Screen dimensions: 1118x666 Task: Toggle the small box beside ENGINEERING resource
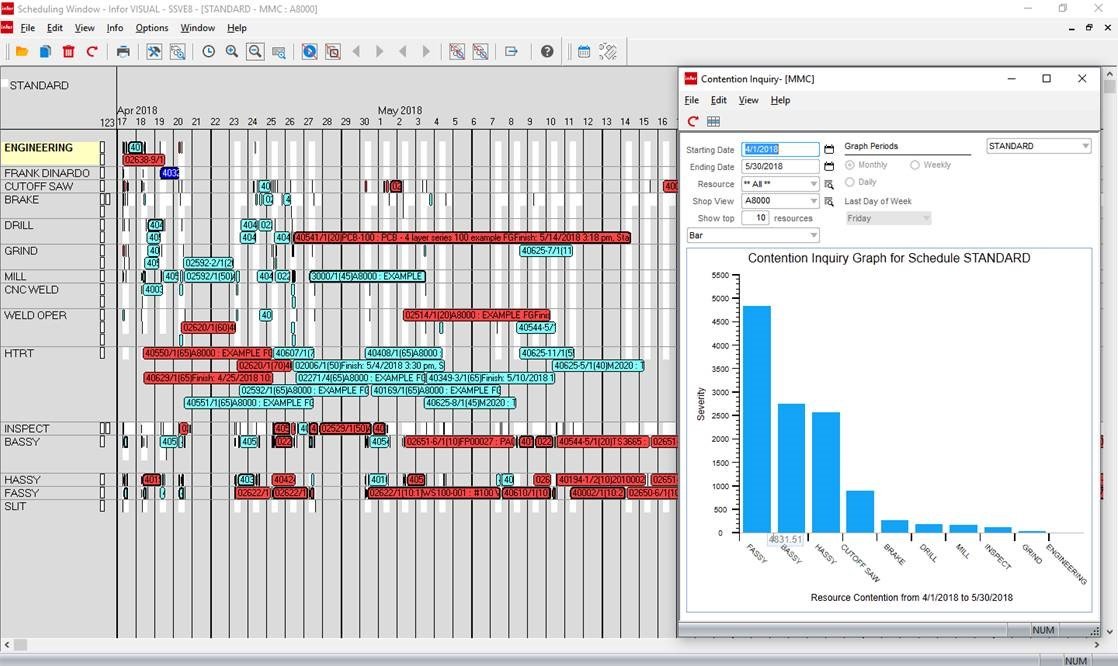pyautogui.click(x=103, y=148)
